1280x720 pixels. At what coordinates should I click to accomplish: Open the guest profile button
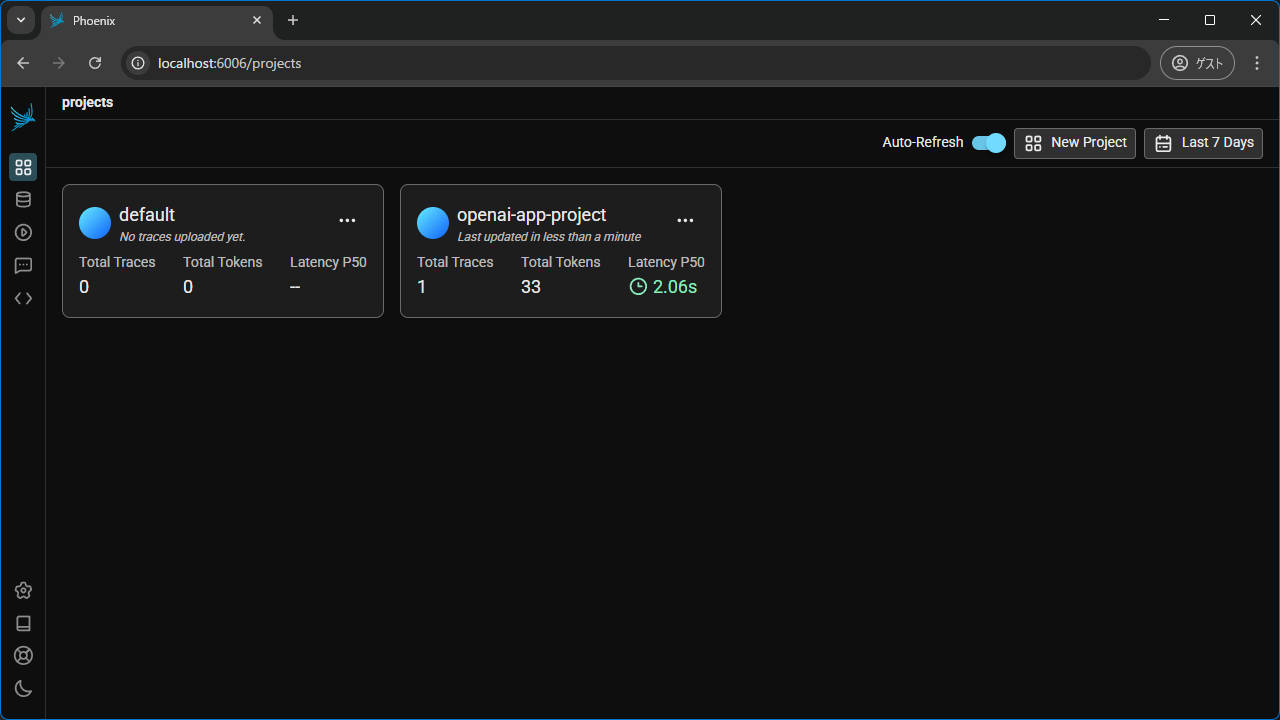point(1197,63)
